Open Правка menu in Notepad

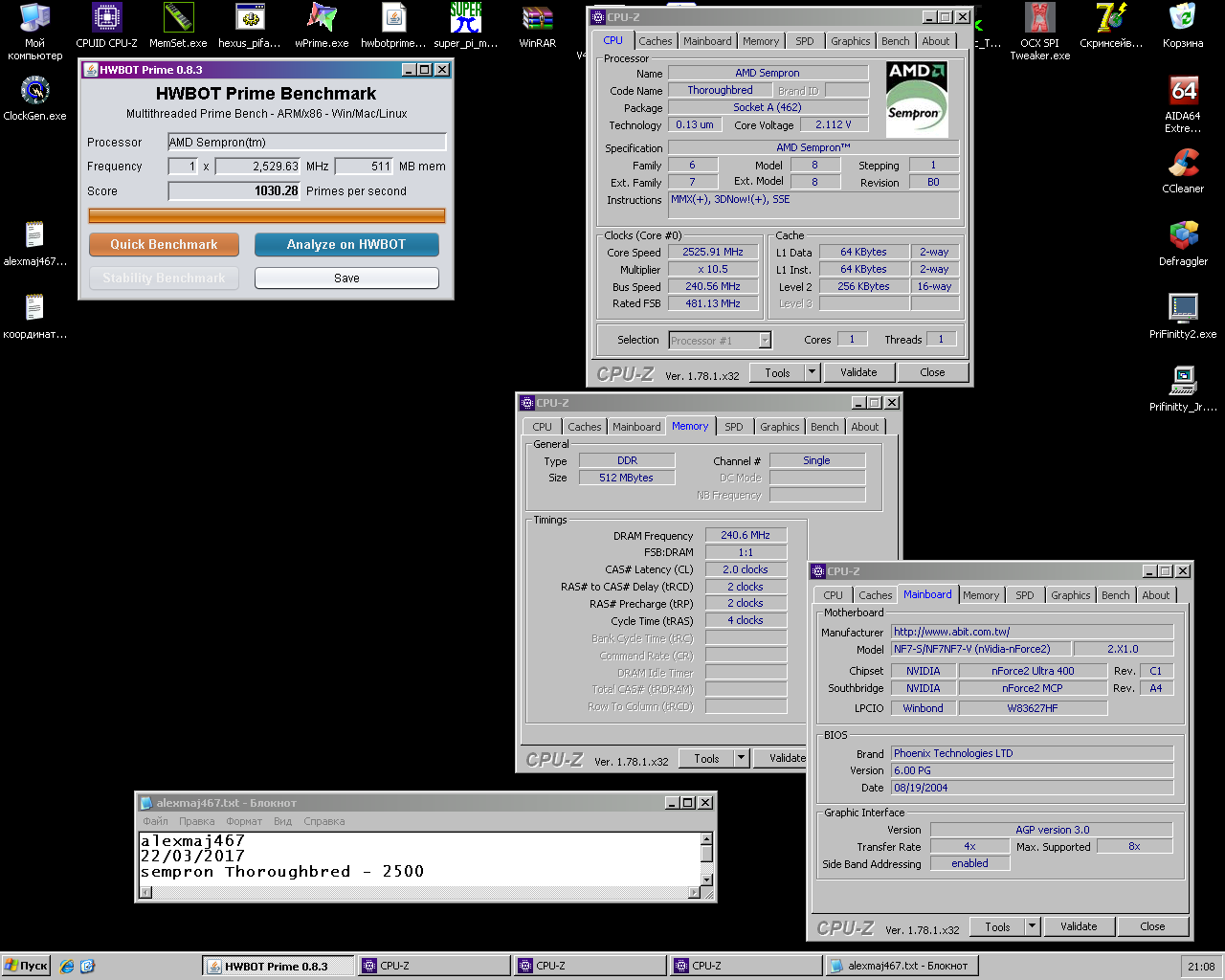coord(197,821)
